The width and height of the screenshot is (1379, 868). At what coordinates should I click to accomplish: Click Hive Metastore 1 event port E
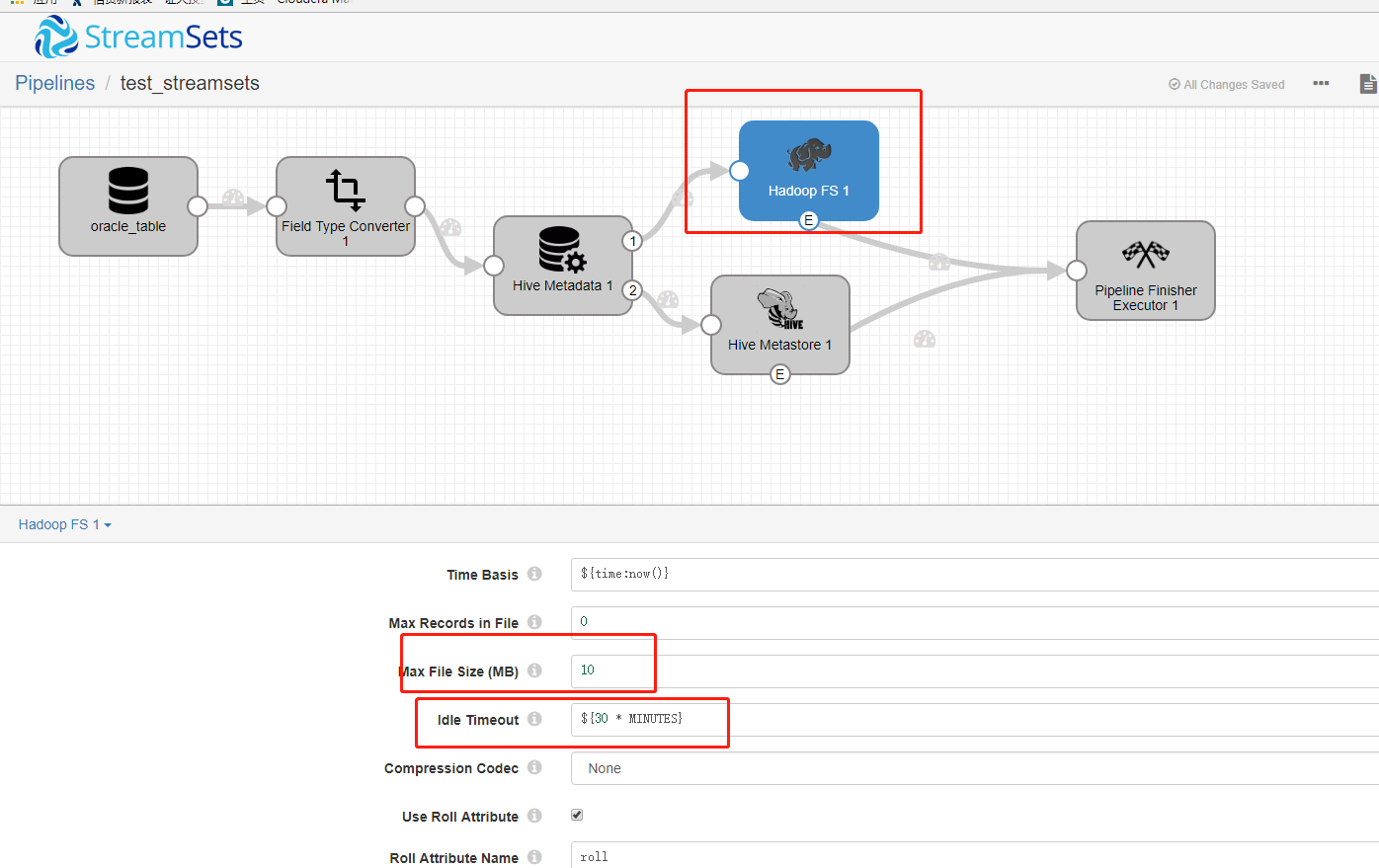[780, 374]
